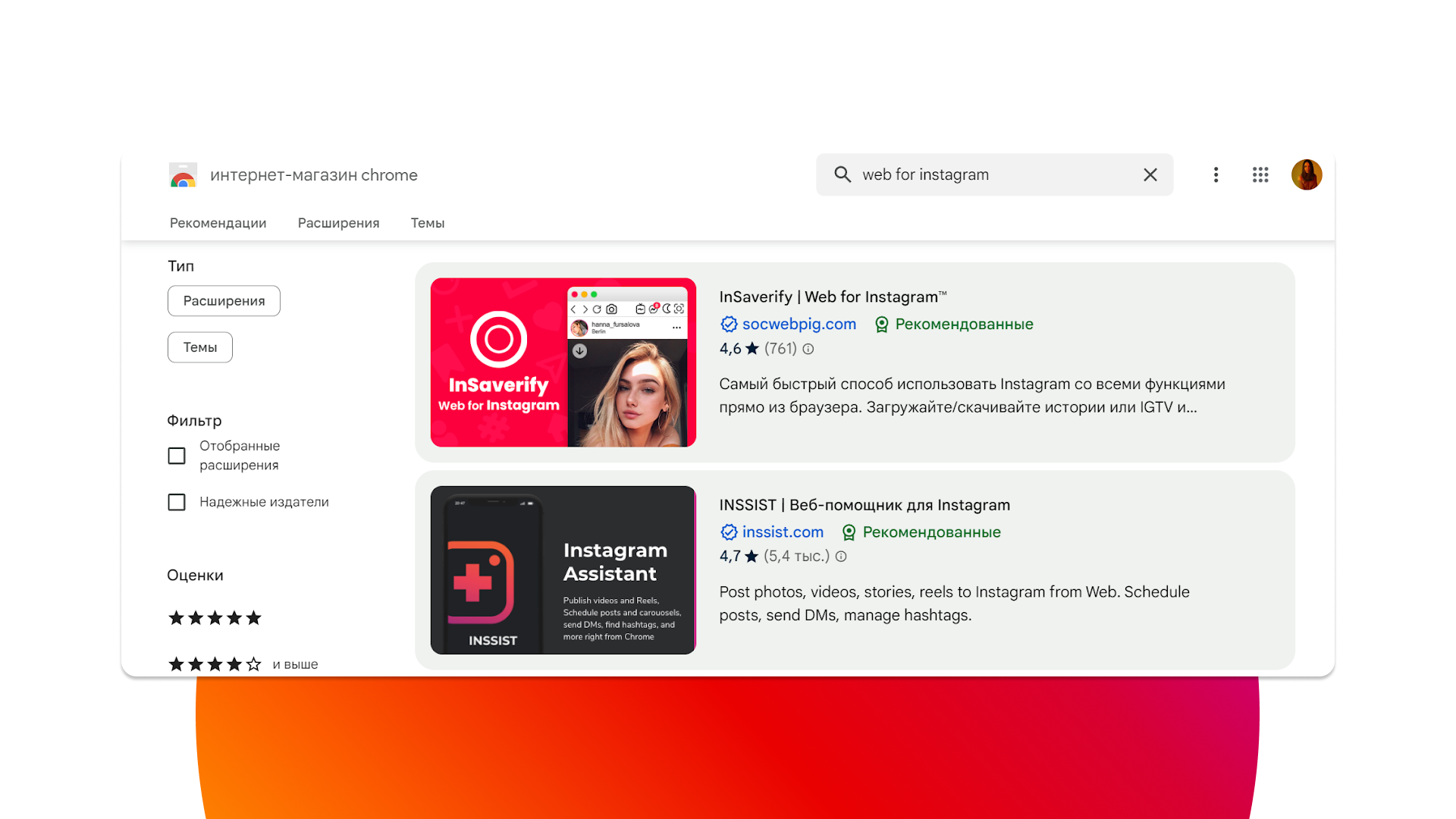The height and width of the screenshot is (819, 1456).
Task: Clear the search field with X icon
Action: (1150, 175)
